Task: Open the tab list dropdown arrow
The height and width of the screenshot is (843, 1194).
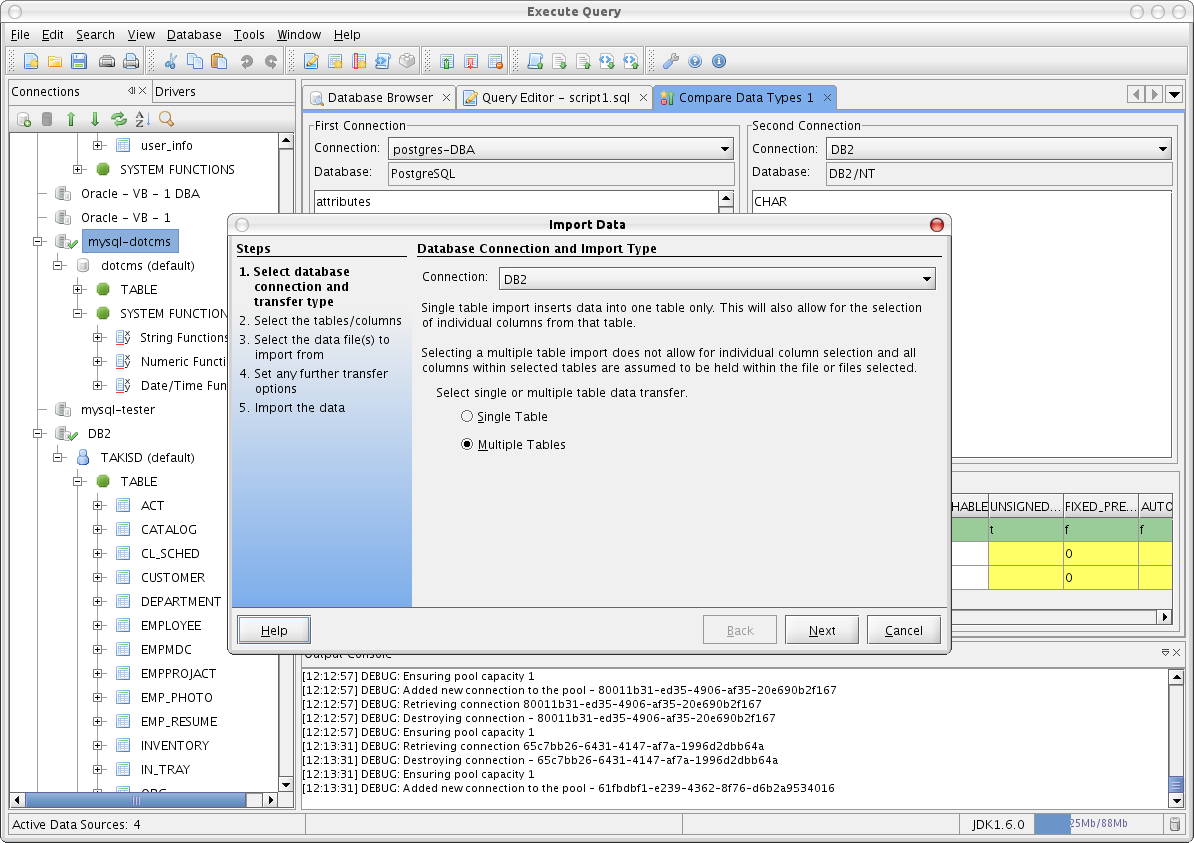Action: (1174, 94)
